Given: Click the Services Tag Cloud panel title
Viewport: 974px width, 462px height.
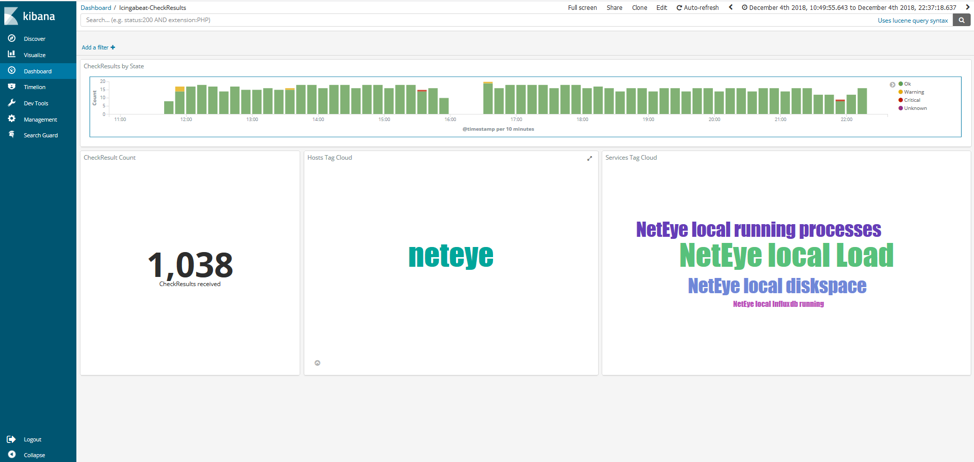Looking at the screenshot, I should click(x=631, y=158).
